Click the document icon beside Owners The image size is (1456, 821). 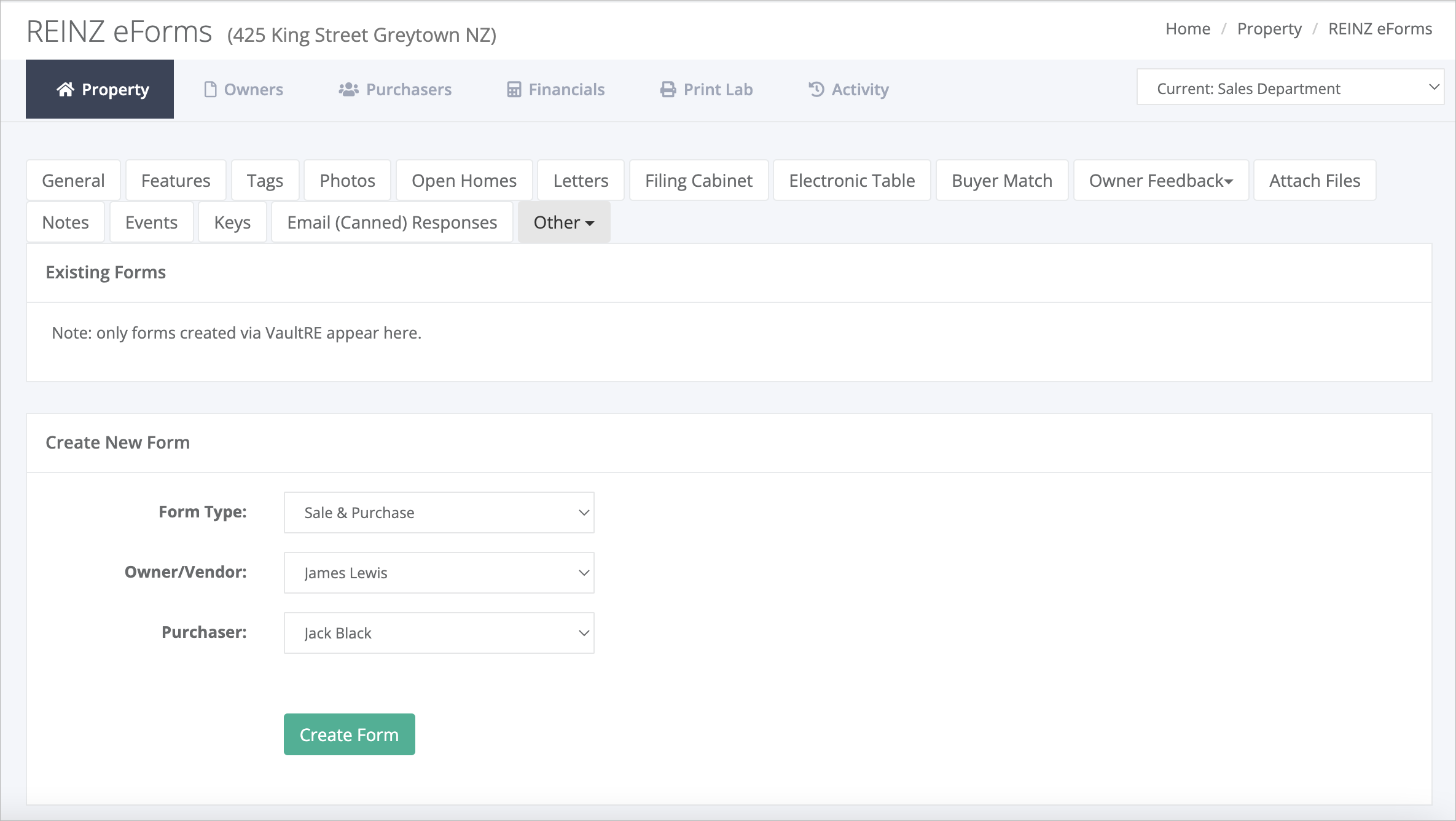(210, 89)
